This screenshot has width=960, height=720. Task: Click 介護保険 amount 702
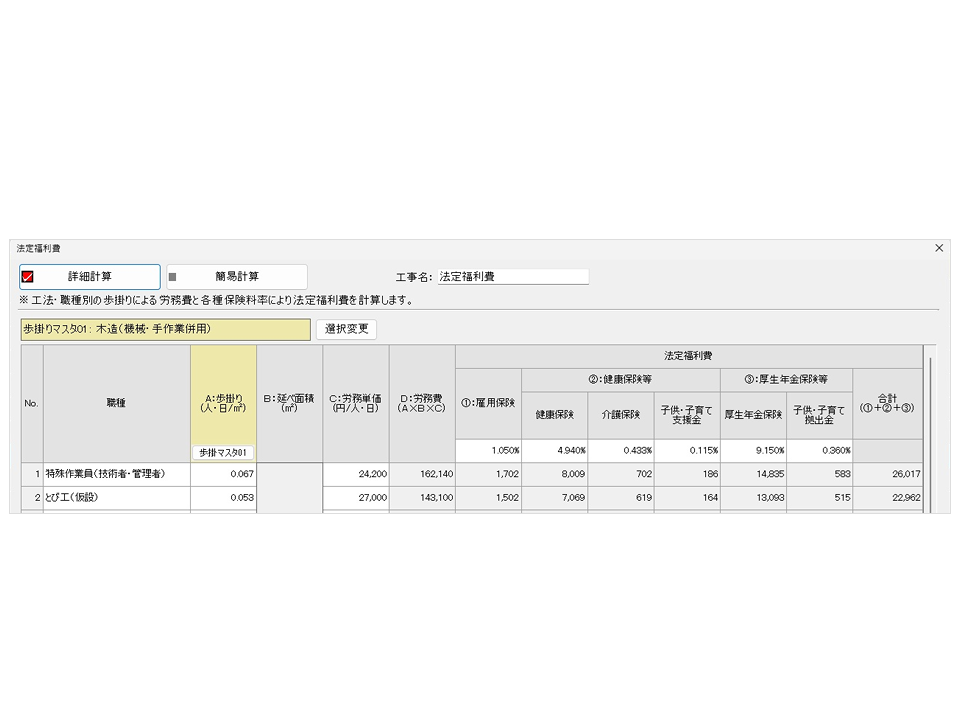tap(621, 474)
